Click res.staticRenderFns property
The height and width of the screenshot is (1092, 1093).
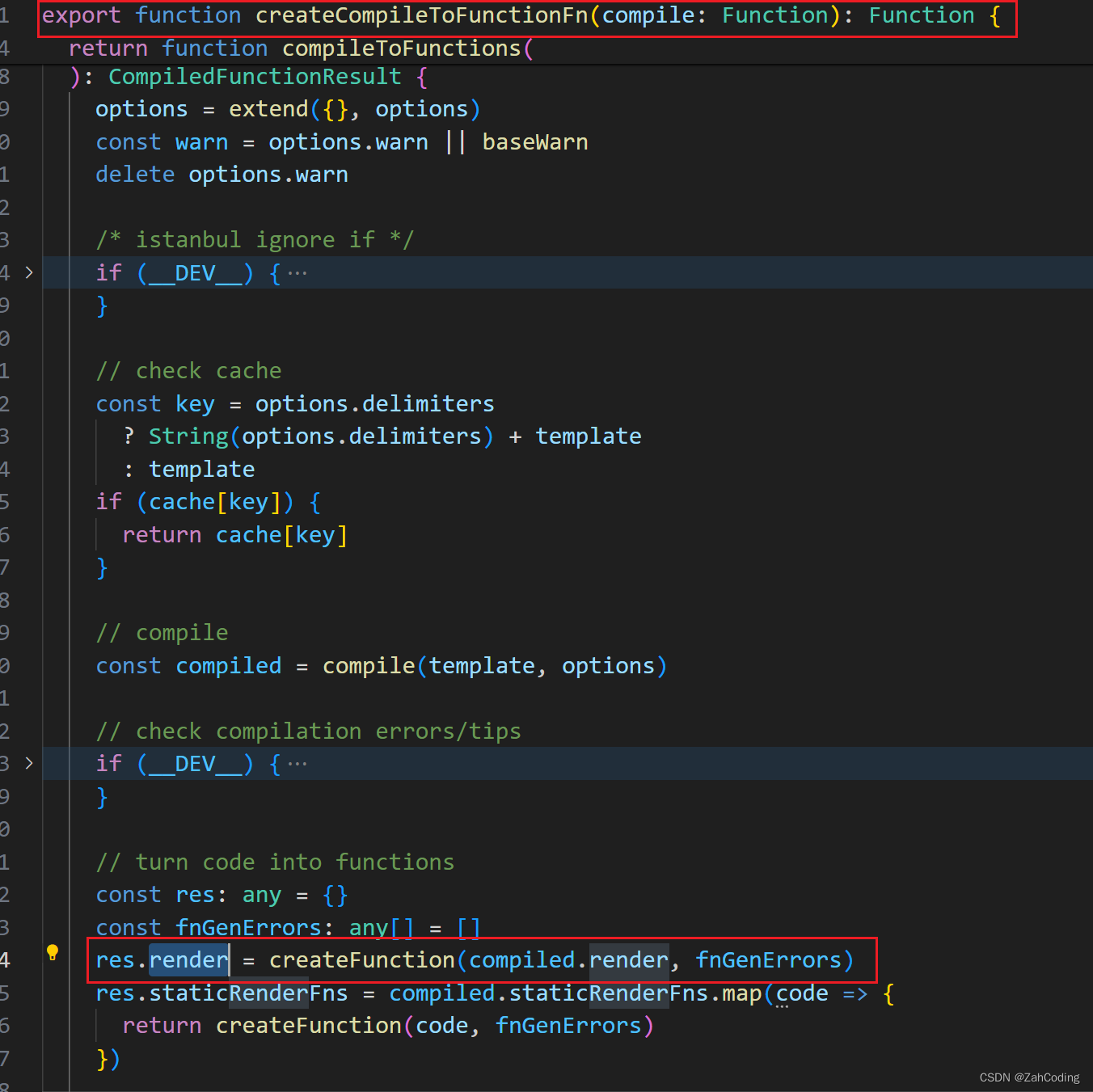pos(222,993)
